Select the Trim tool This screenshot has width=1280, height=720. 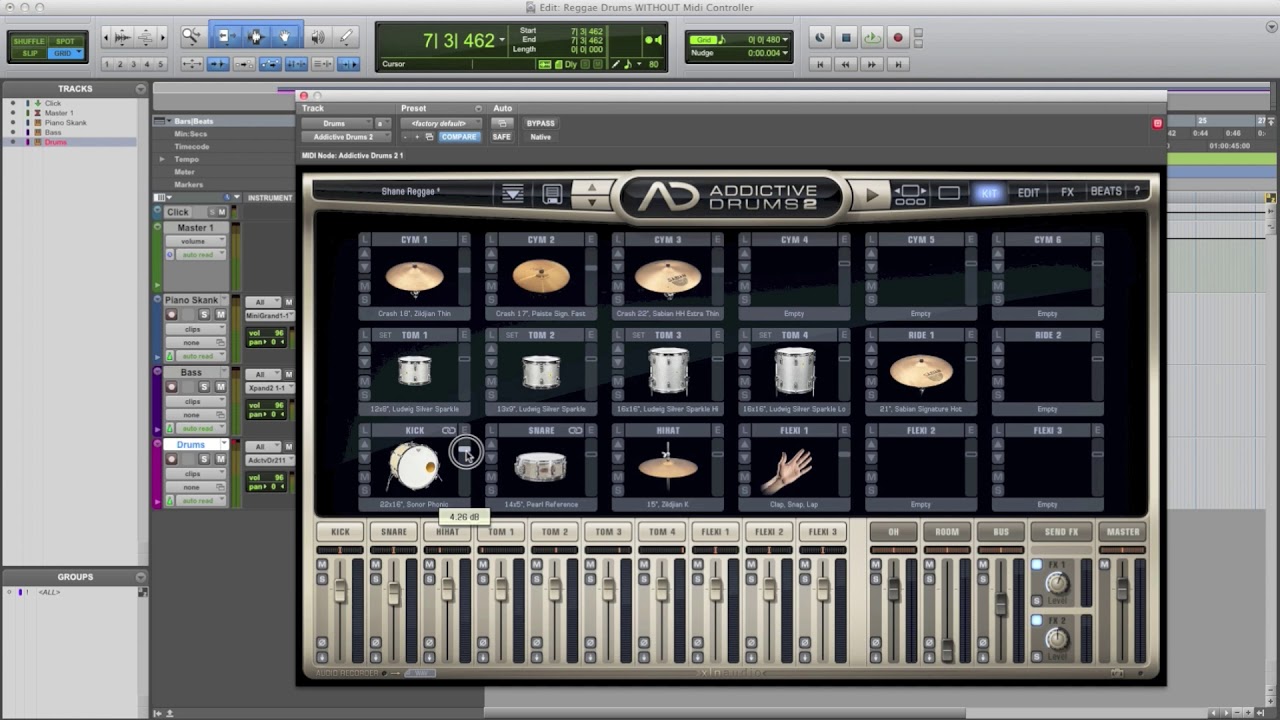coord(226,37)
